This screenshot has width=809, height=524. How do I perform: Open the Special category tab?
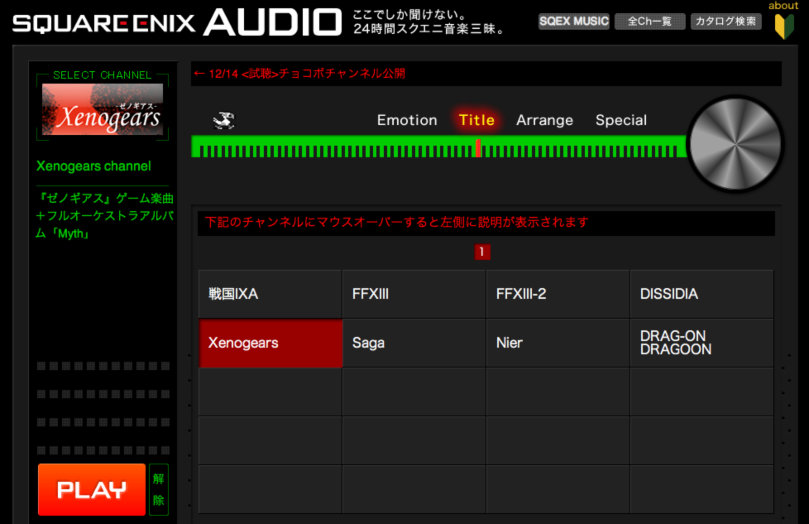point(621,120)
